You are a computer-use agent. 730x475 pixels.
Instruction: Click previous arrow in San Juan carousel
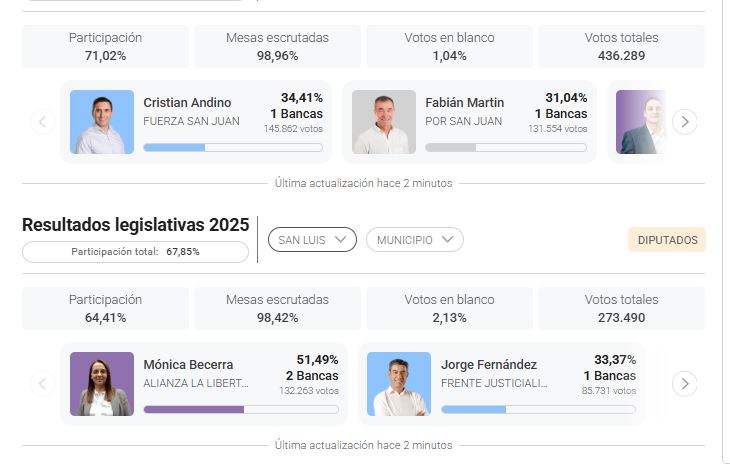42,122
